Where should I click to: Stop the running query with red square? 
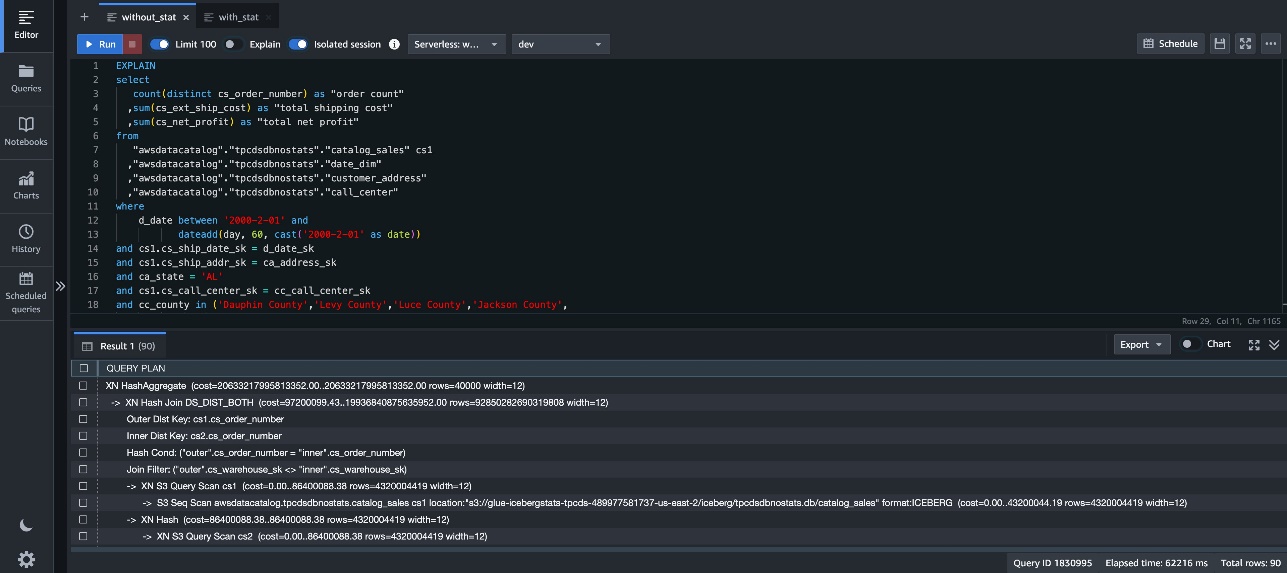coord(133,44)
